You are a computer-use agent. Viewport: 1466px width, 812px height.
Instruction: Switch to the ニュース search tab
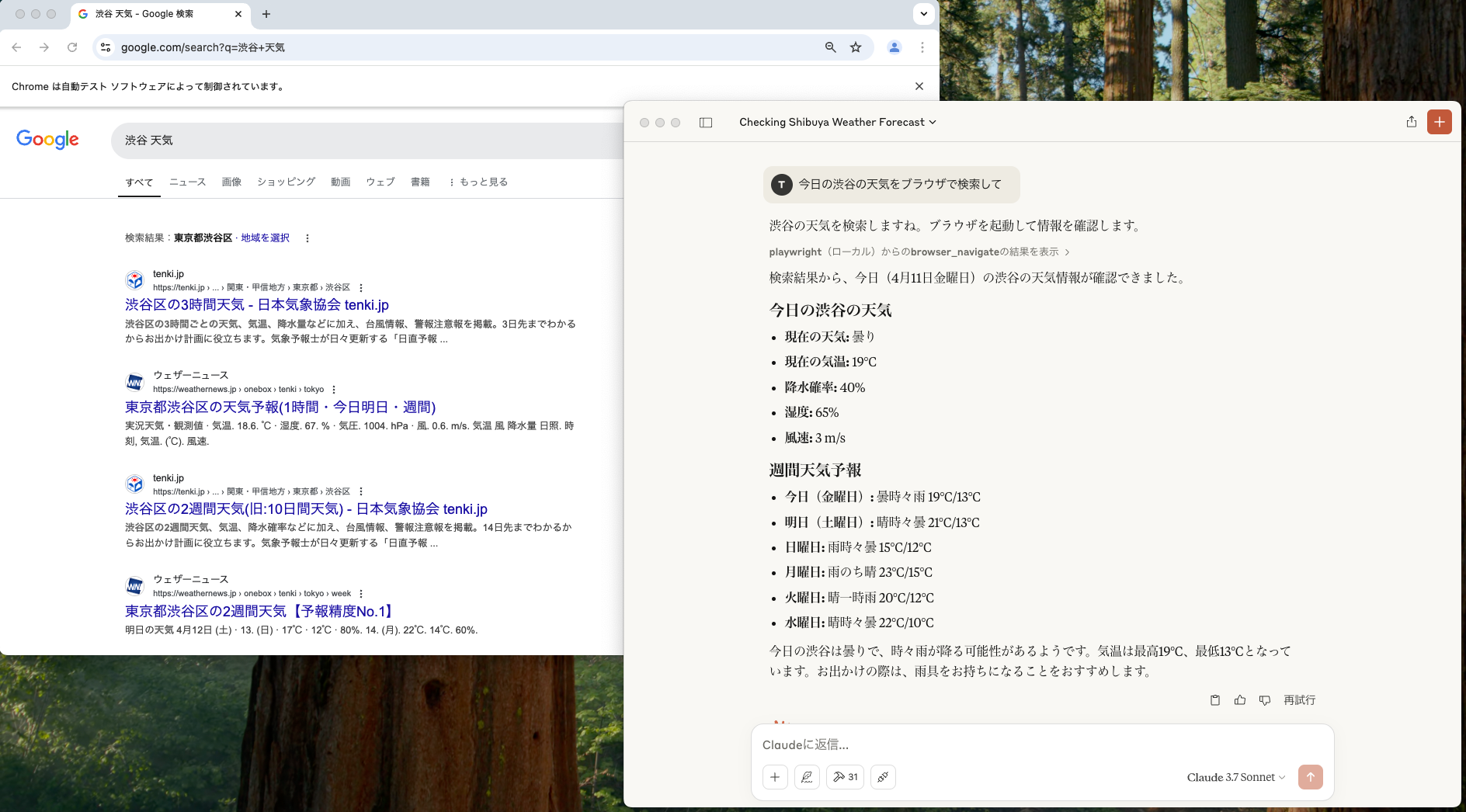point(186,182)
